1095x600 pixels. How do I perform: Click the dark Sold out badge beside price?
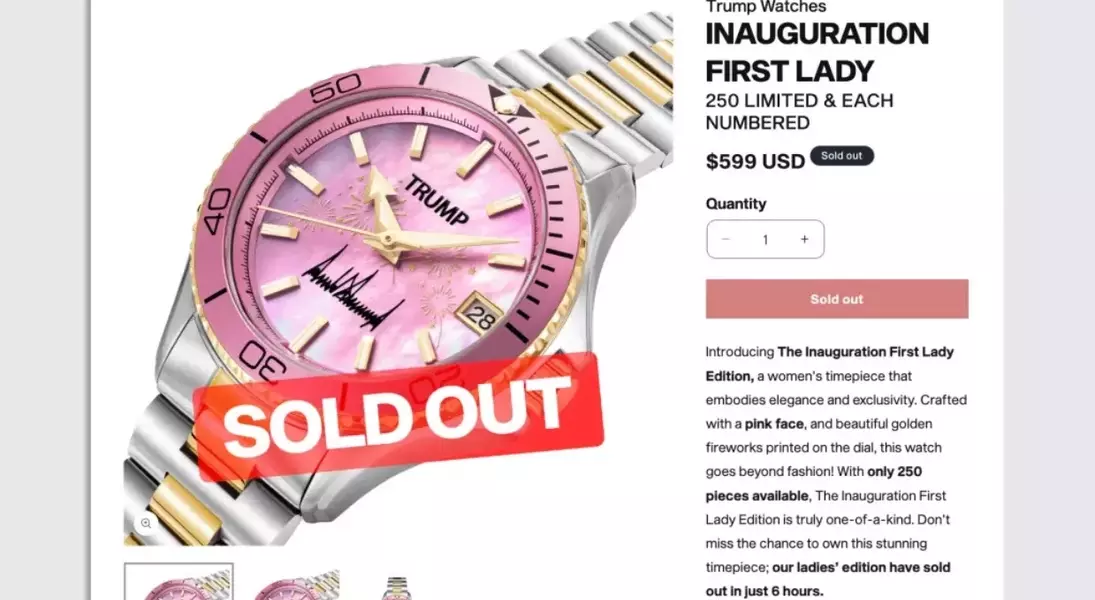[842, 156]
